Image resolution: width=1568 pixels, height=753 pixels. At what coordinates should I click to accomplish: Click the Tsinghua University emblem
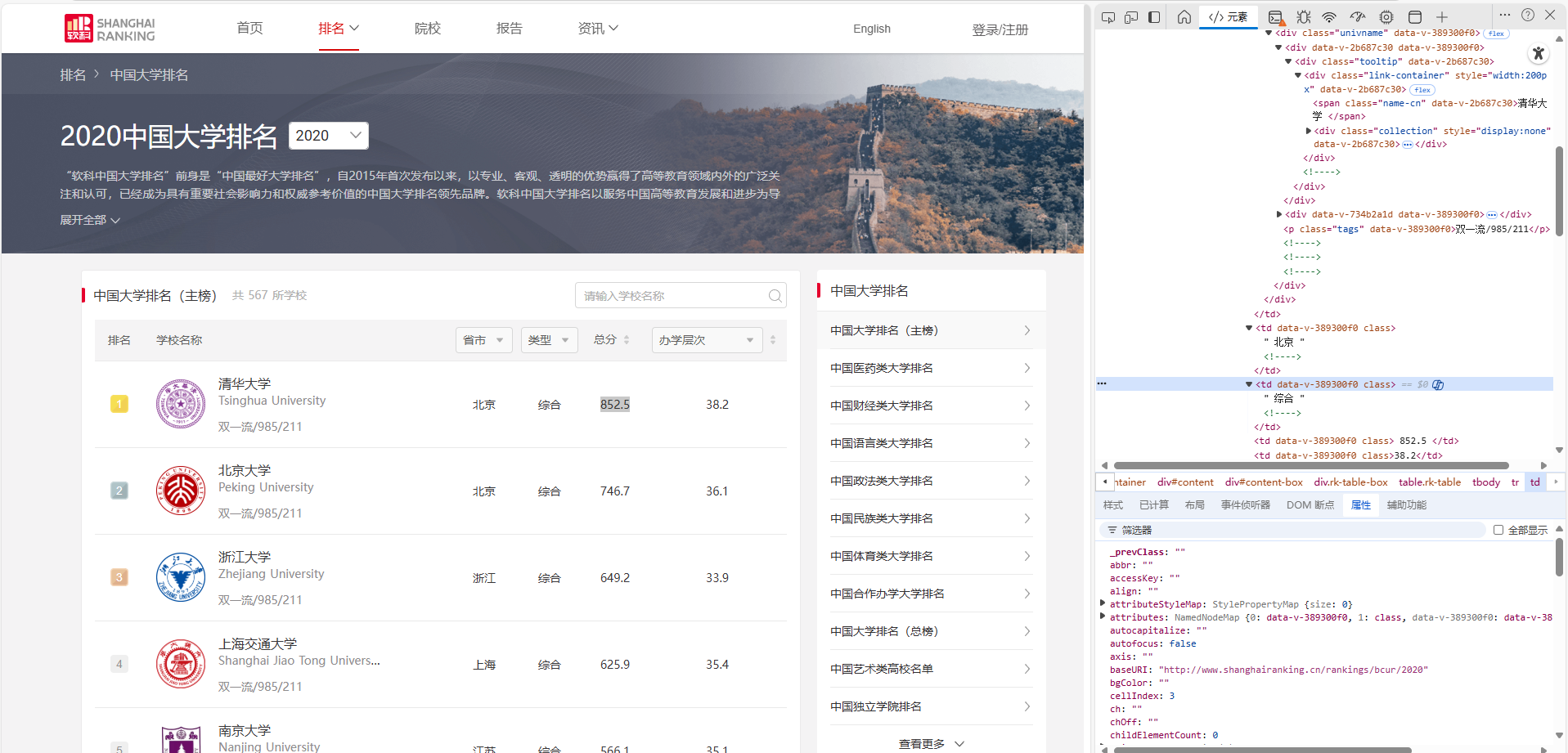point(181,404)
